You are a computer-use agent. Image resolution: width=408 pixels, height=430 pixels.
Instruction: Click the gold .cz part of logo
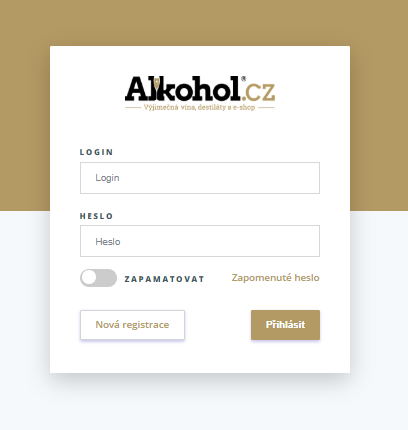click(258, 92)
